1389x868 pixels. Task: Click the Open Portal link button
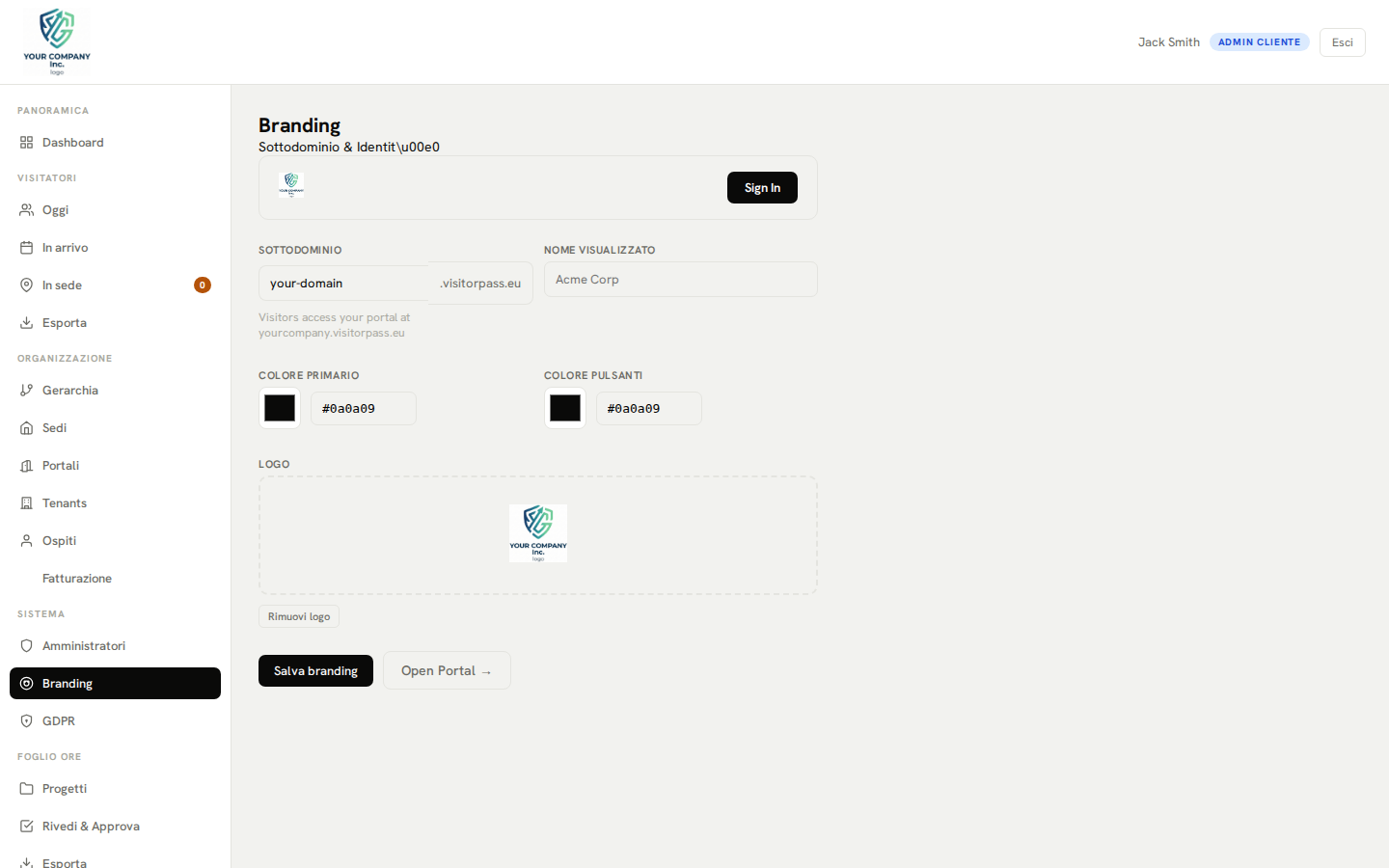click(447, 670)
